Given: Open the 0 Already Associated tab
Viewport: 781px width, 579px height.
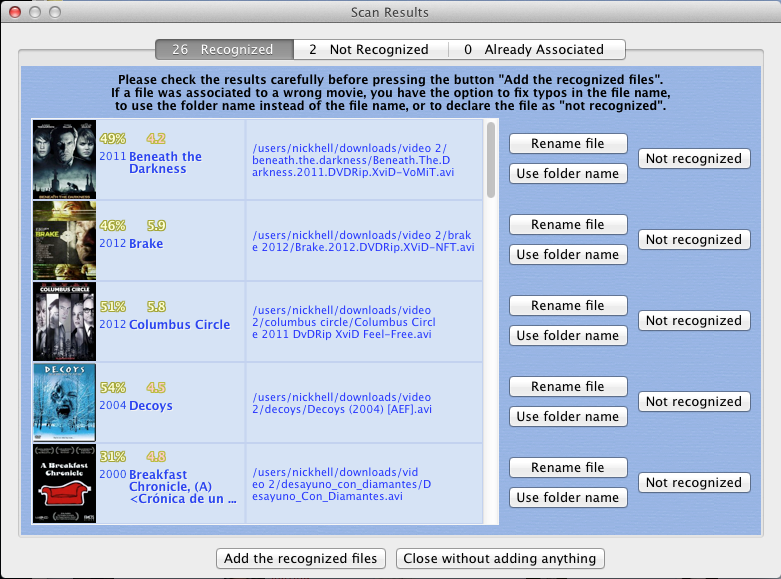Looking at the screenshot, I should coord(536,49).
